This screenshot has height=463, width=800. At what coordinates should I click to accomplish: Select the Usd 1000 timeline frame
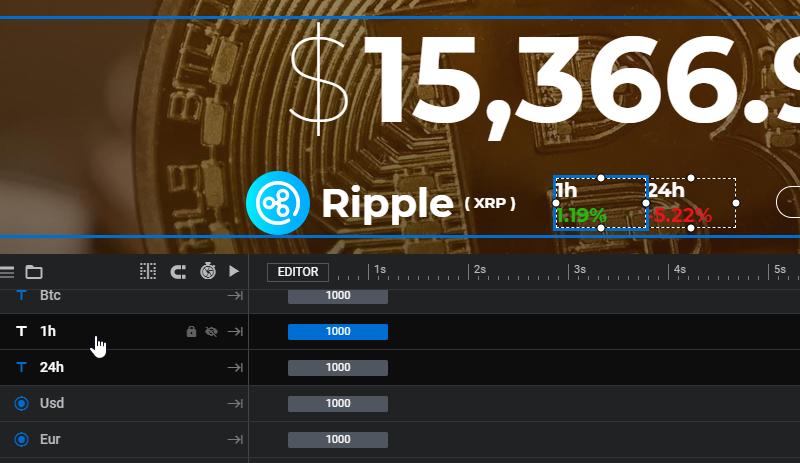338,404
